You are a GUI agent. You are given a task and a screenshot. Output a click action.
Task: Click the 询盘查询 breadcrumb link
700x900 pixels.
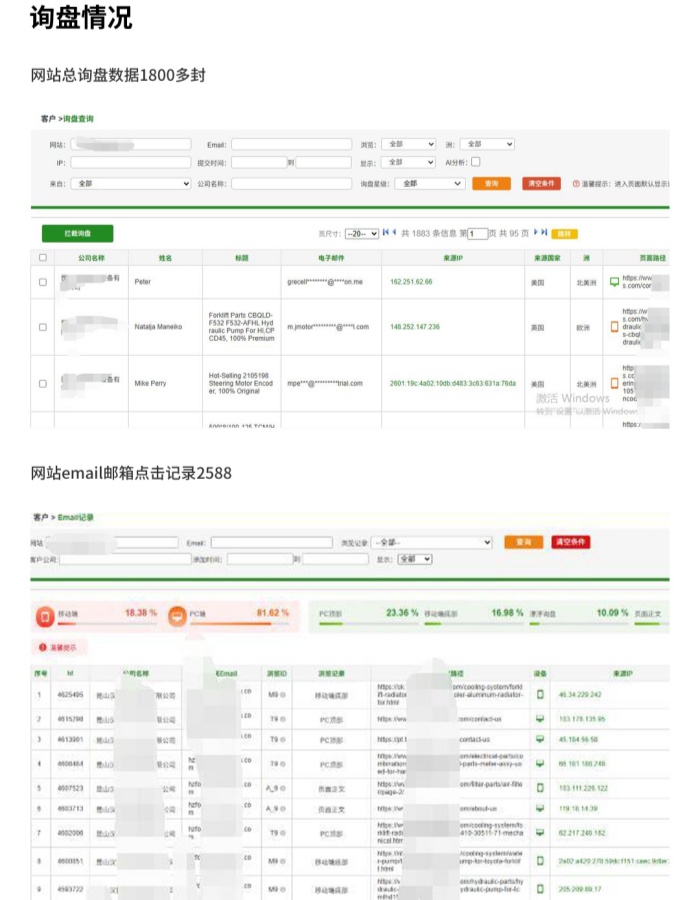[78, 119]
